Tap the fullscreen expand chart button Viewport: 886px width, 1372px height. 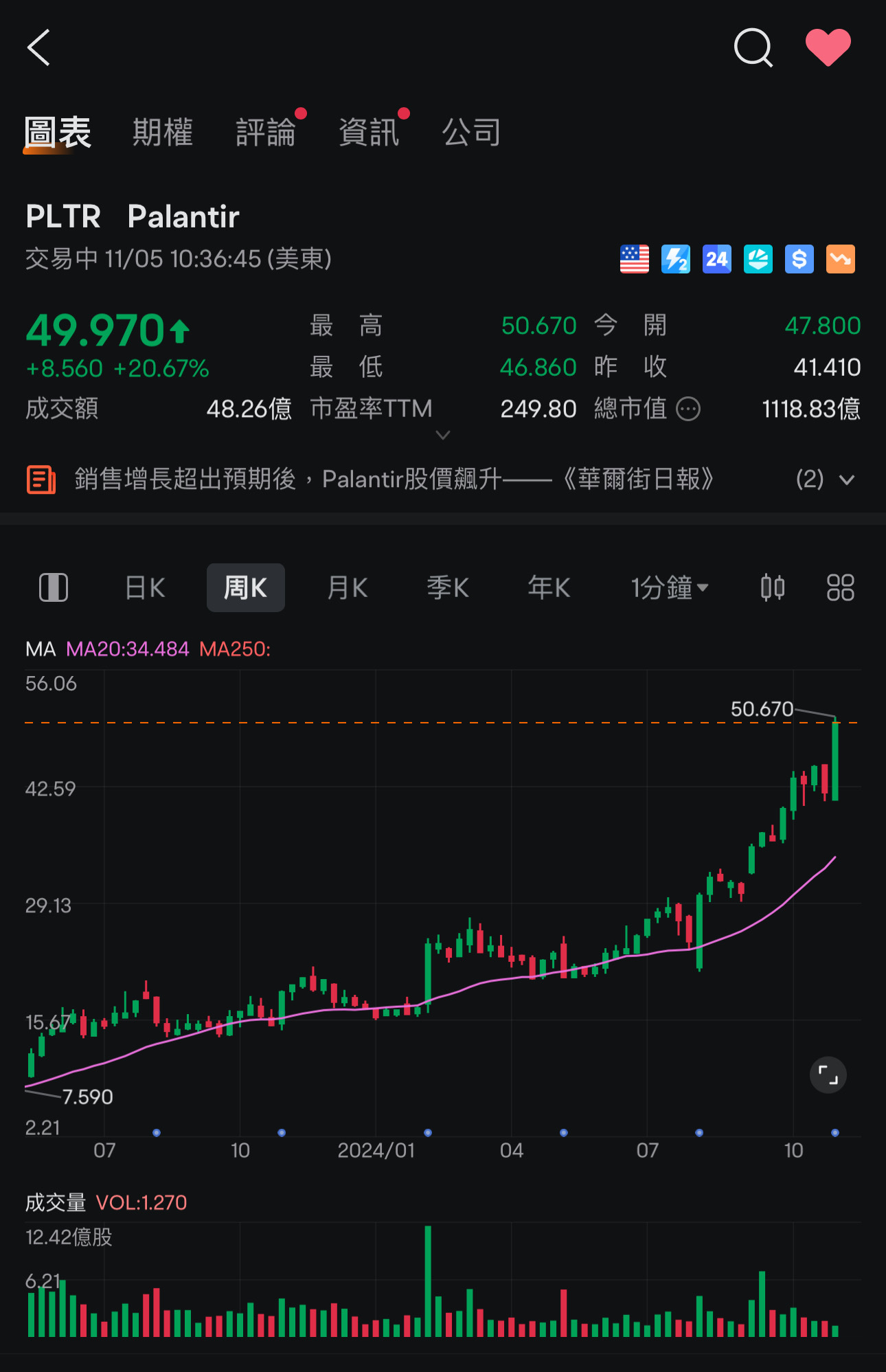tap(828, 1075)
